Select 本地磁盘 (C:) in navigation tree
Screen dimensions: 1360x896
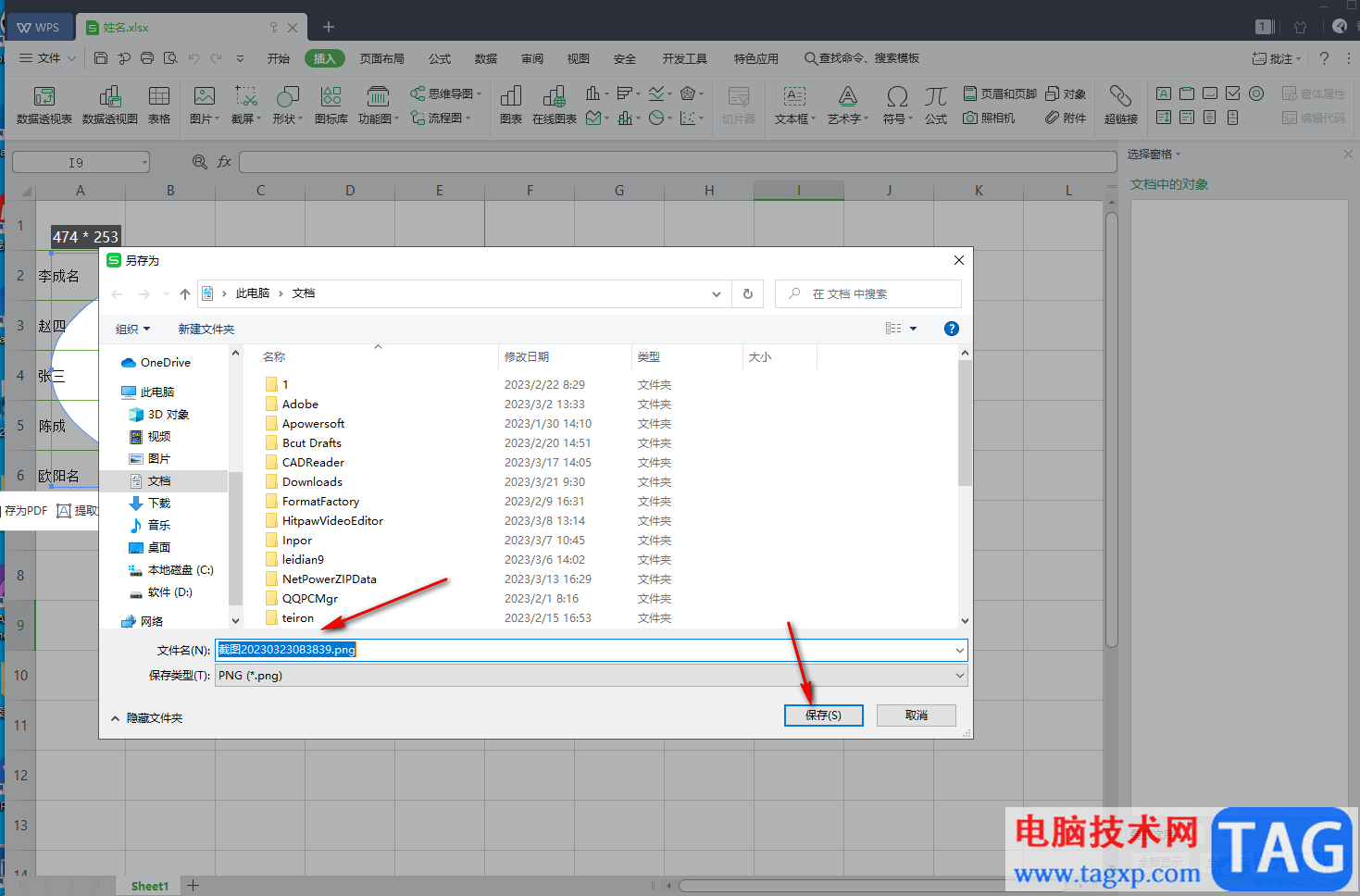[x=181, y=570]
